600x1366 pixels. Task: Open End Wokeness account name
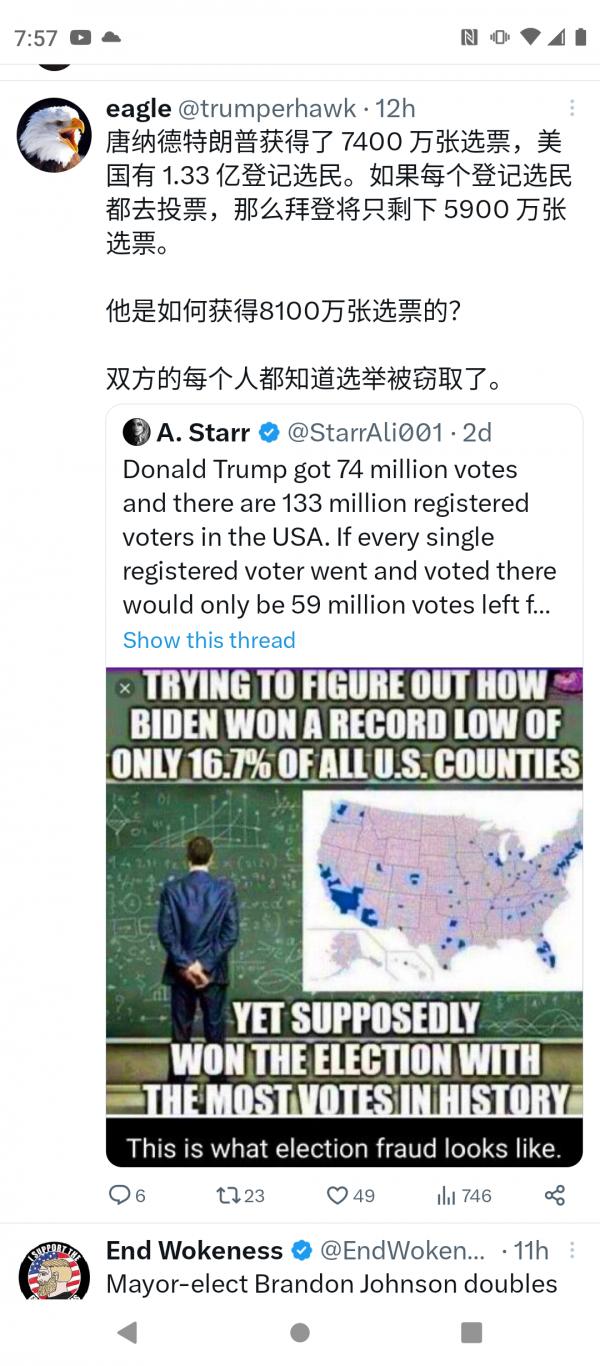(194, 1250)
